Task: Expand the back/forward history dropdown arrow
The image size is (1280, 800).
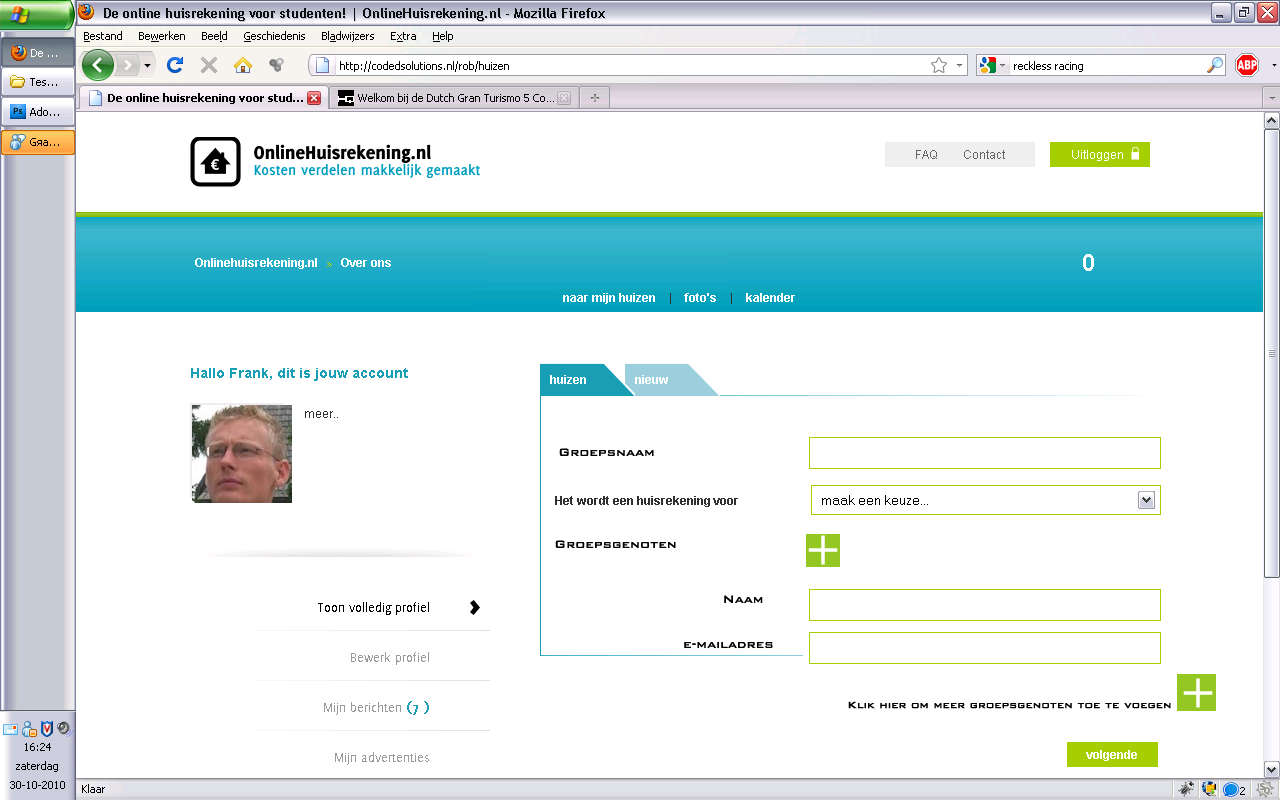Action: coord(148,65)
